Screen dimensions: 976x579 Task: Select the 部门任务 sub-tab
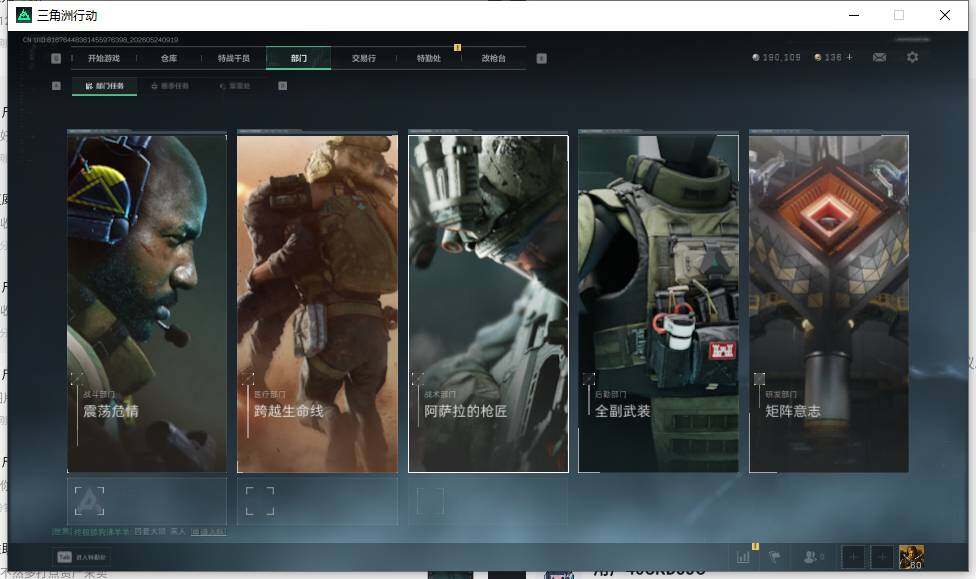[x=104, y=86]
